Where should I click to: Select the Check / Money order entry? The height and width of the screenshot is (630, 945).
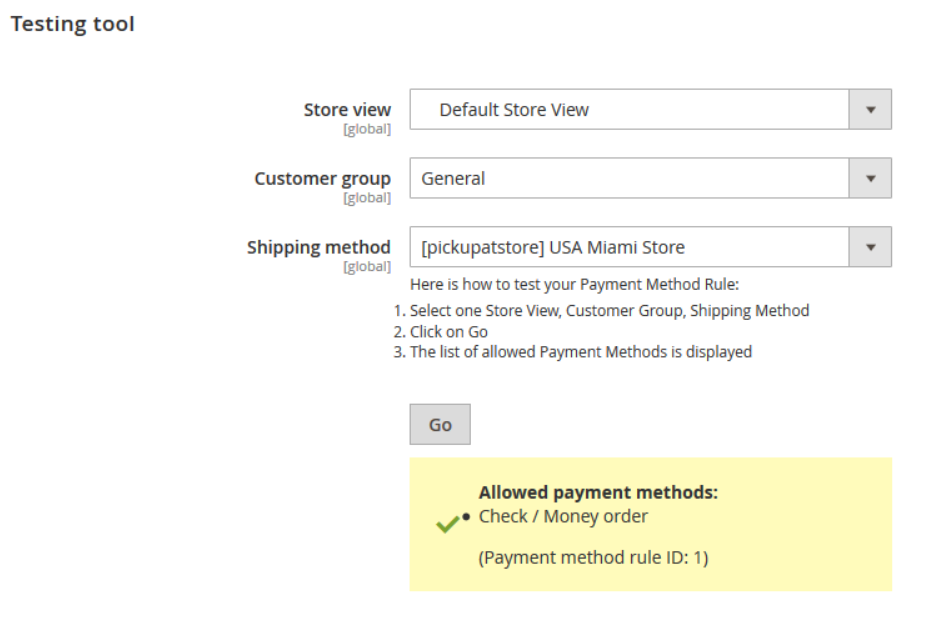563,517
